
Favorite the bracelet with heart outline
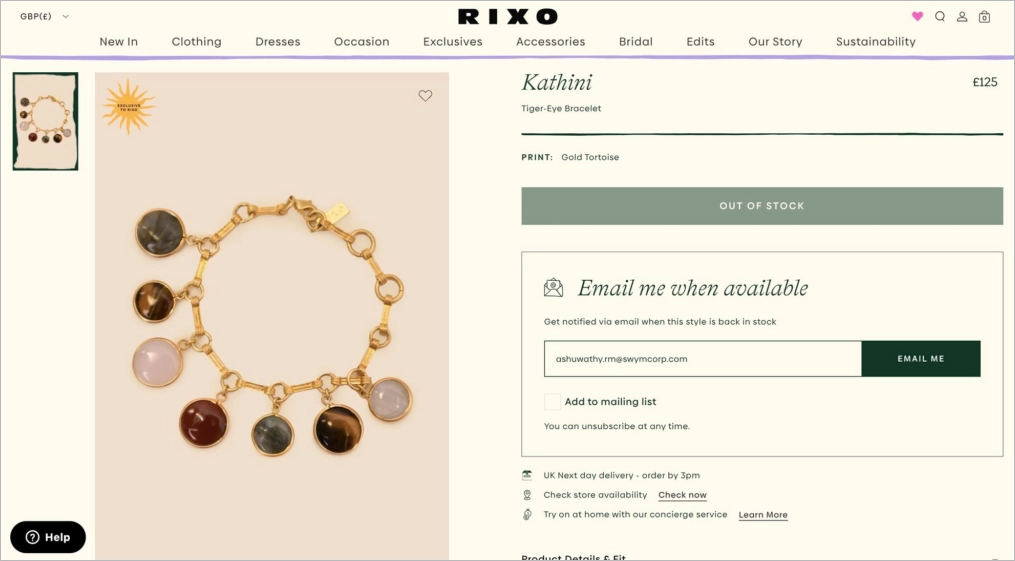coord(425,96)
